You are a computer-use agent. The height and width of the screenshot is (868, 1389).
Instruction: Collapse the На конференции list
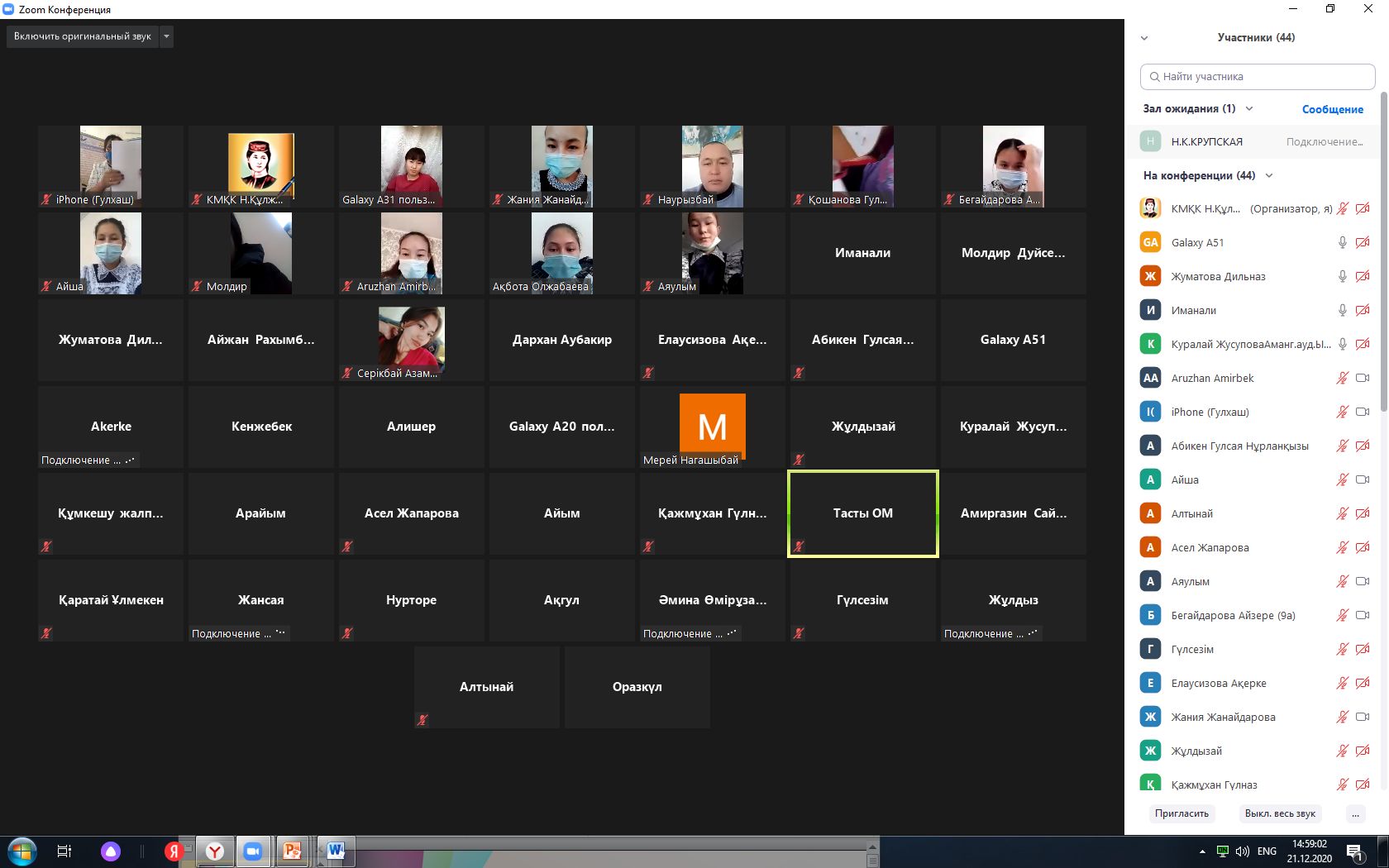coord(1269,175)
